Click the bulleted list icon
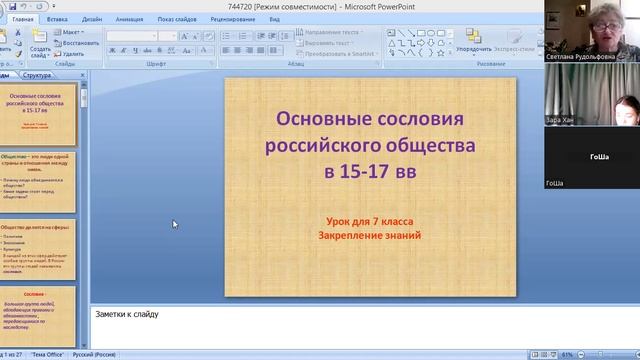This screenshot has height=360, width=640. 227,36
